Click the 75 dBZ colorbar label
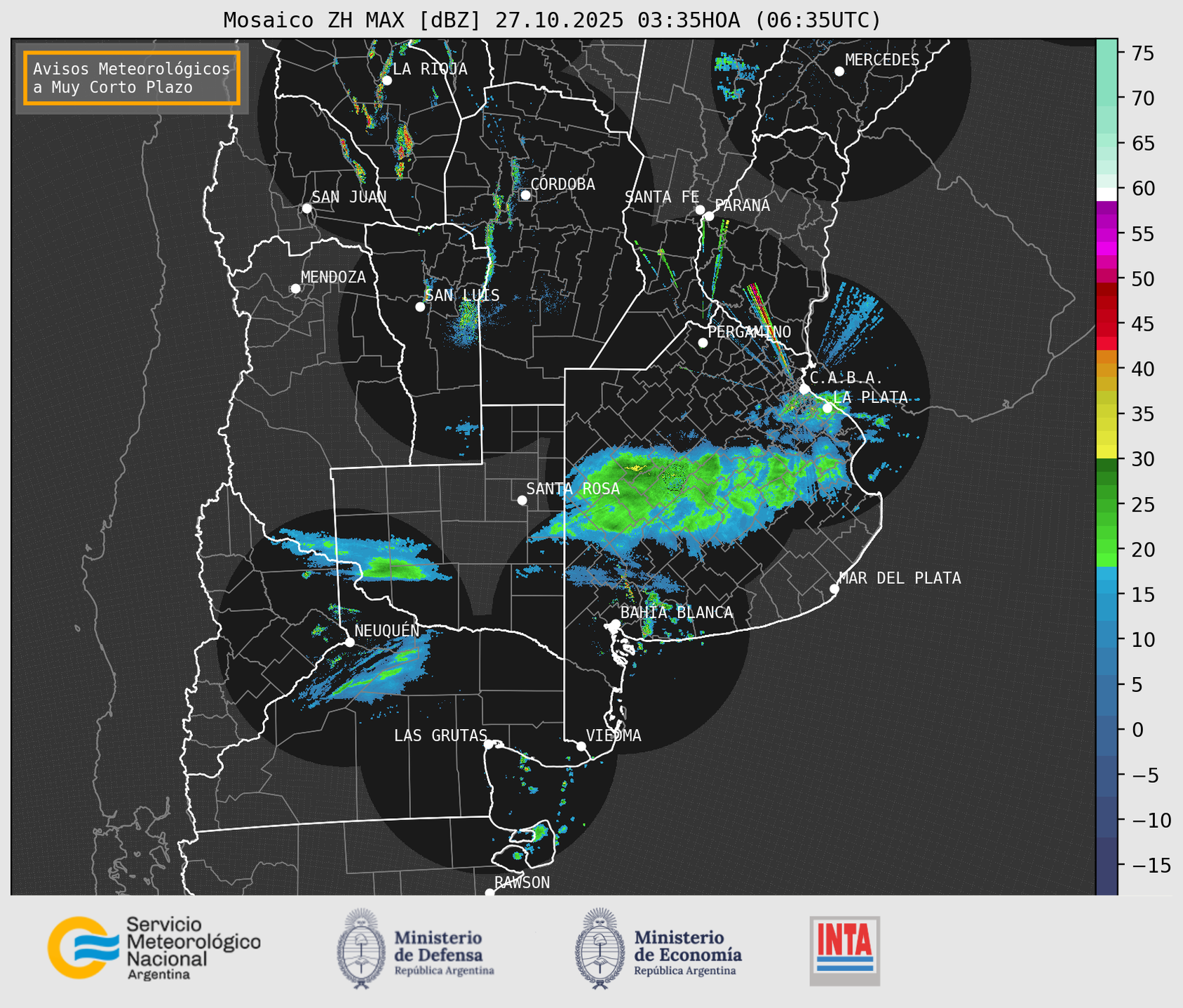The image size is (1183, 1008). 1142,53
